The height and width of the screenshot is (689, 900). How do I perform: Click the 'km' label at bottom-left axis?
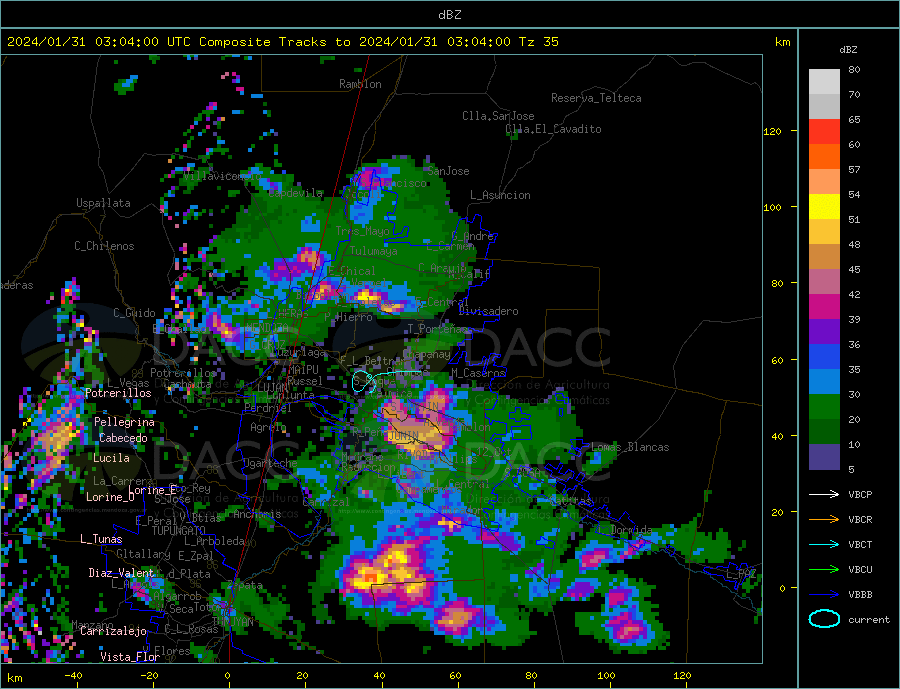(15, 678)
